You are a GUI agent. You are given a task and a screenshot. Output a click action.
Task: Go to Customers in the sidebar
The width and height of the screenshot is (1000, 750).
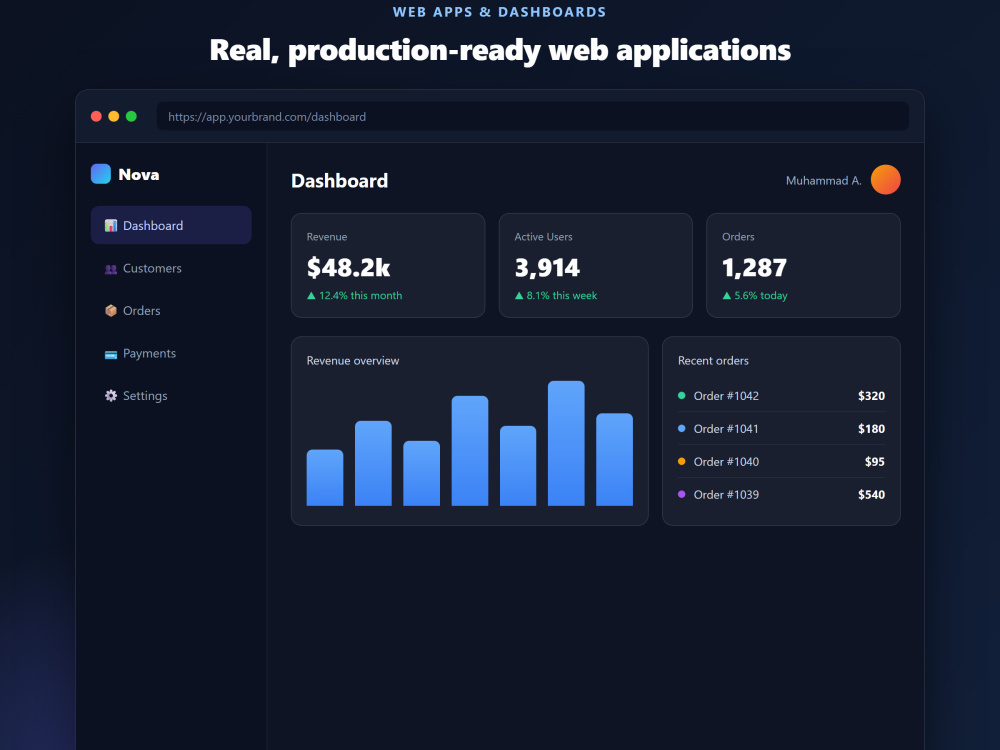pyautogui.click(x=171, y=268)
